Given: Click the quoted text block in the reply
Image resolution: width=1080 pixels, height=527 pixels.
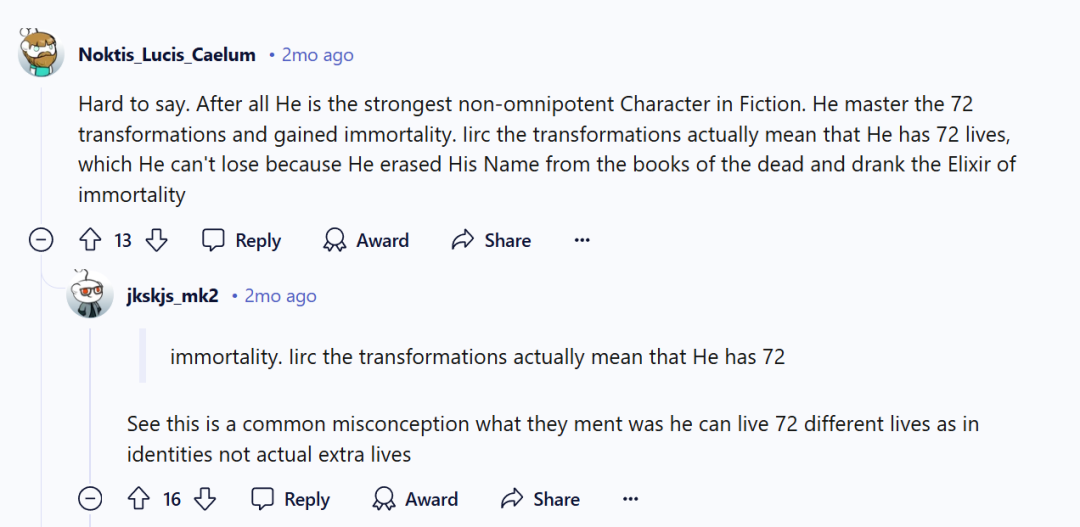Looking at the screenshot, I should click(477, 357).
